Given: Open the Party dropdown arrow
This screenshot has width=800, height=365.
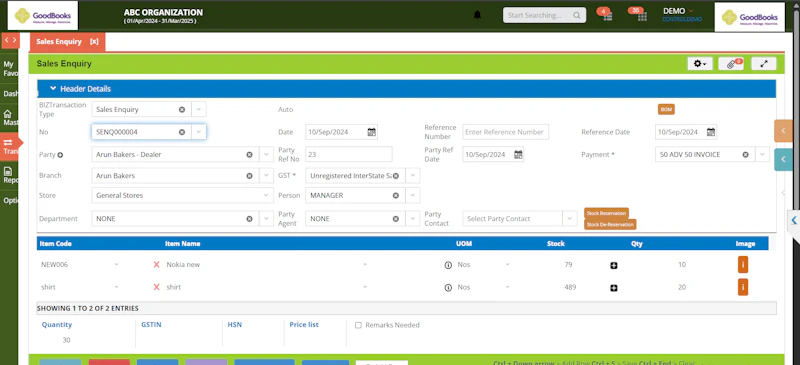Looking at the screenshot, I should click(x=266, y=155).
